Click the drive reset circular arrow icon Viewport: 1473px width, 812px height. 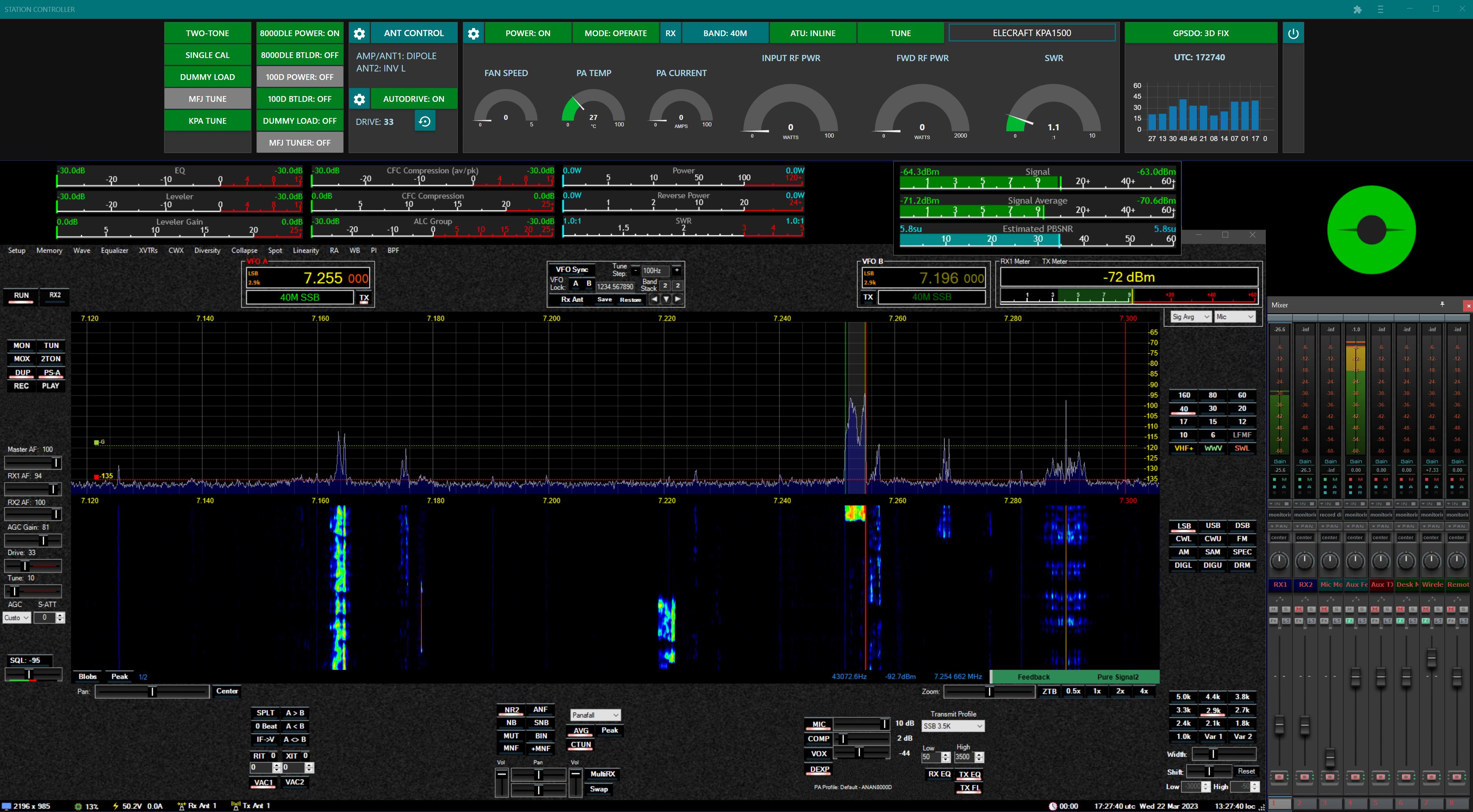tap(424, 121)
